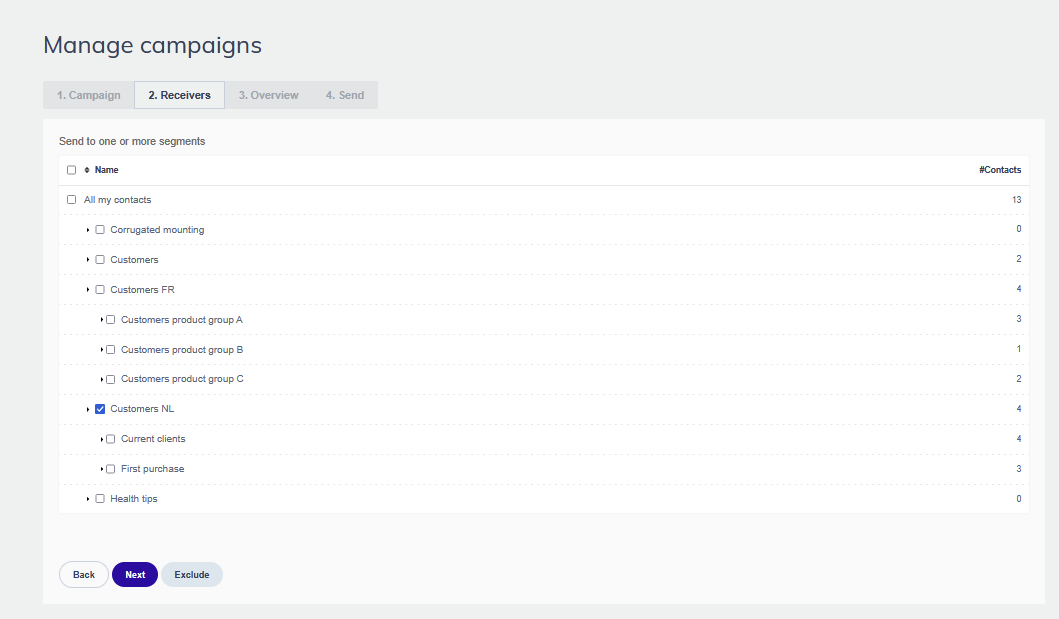
Task: Expand Current clients subsegment arrow
Action: tap(102, 439)
